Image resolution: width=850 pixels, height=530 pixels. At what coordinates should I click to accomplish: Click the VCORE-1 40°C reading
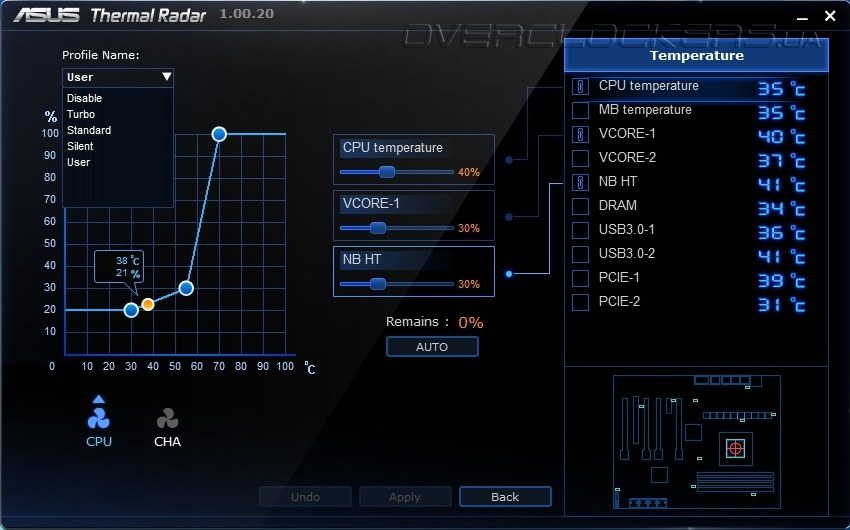pos(781,137)
